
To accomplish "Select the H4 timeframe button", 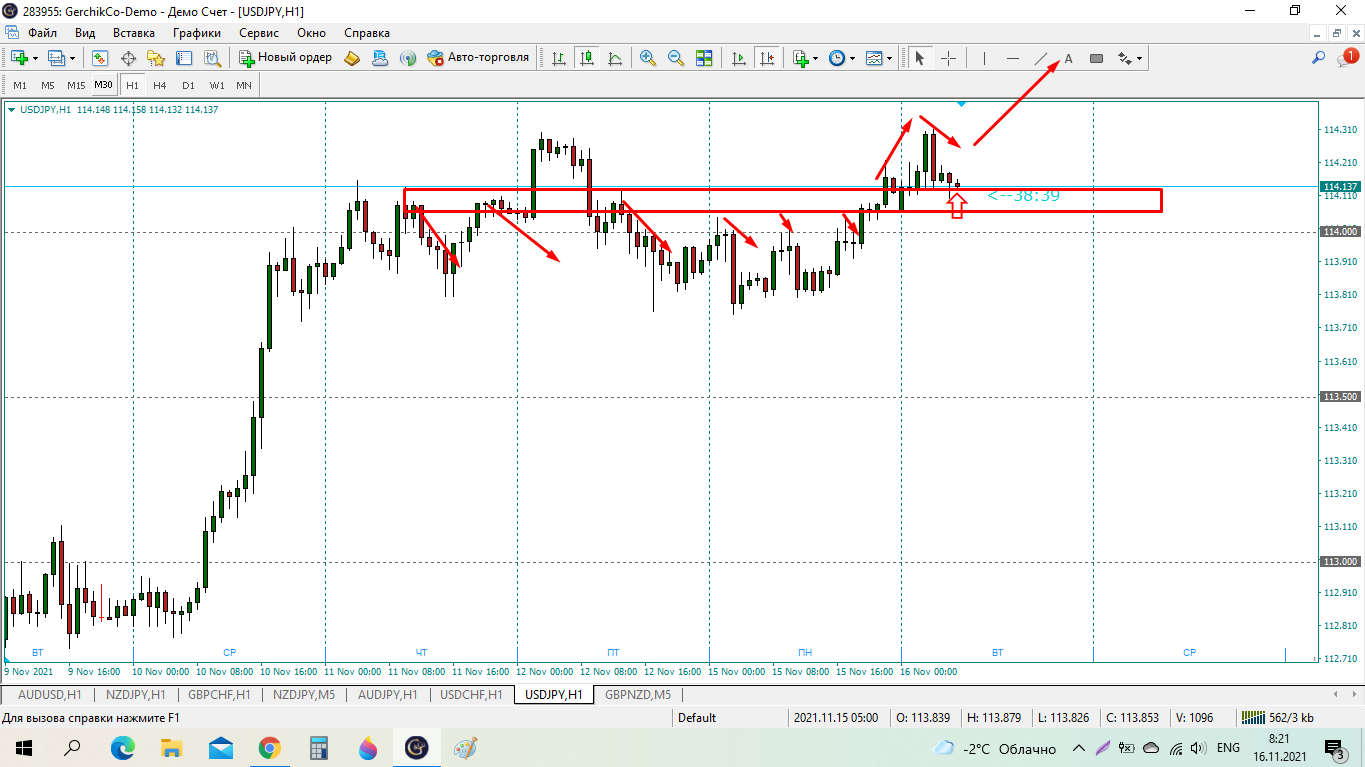I will (x=160, y=85).
